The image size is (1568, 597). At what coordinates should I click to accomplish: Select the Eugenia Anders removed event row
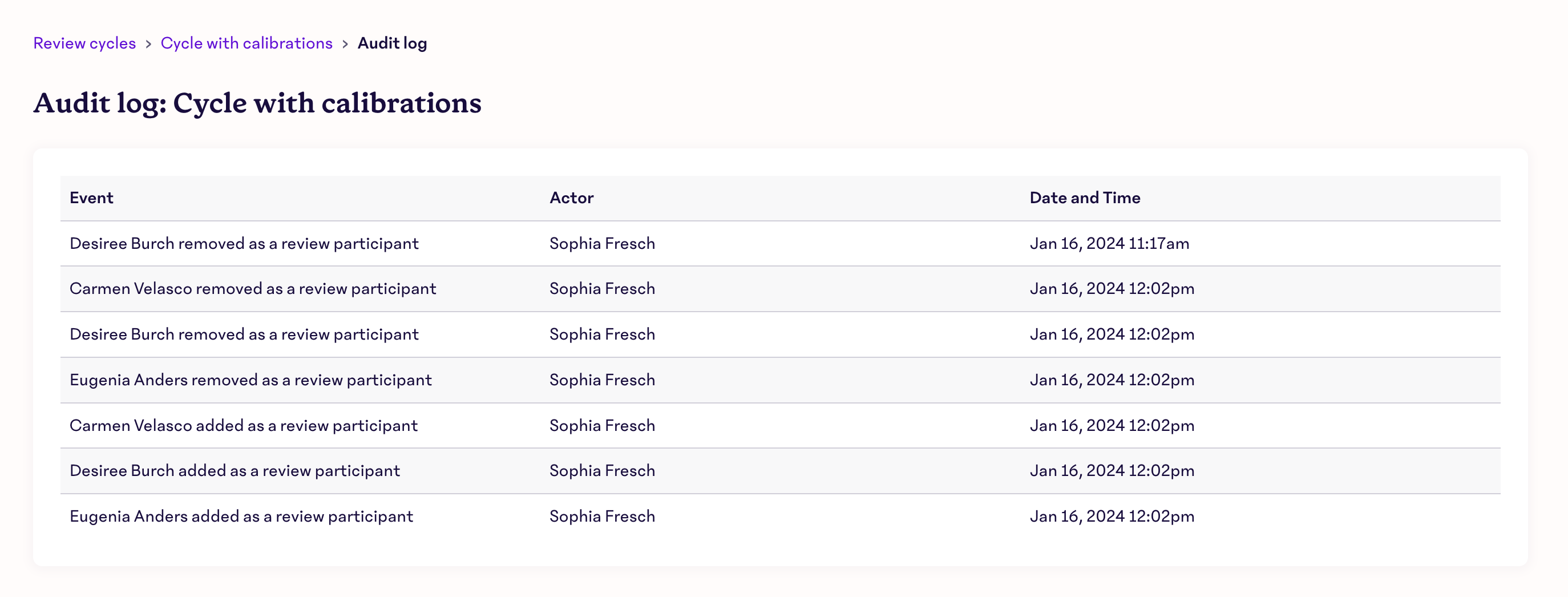point(781,380)
